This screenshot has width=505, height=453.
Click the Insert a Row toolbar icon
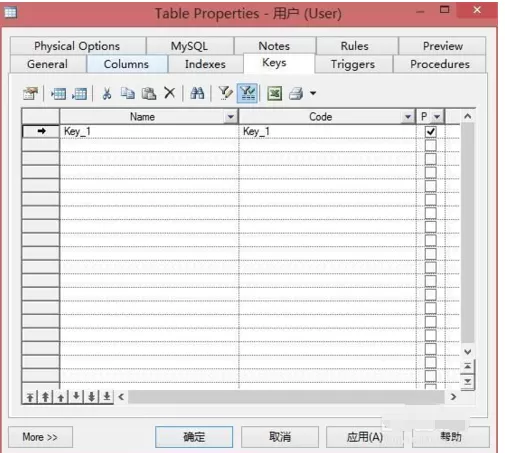click(x=58, y=94)
